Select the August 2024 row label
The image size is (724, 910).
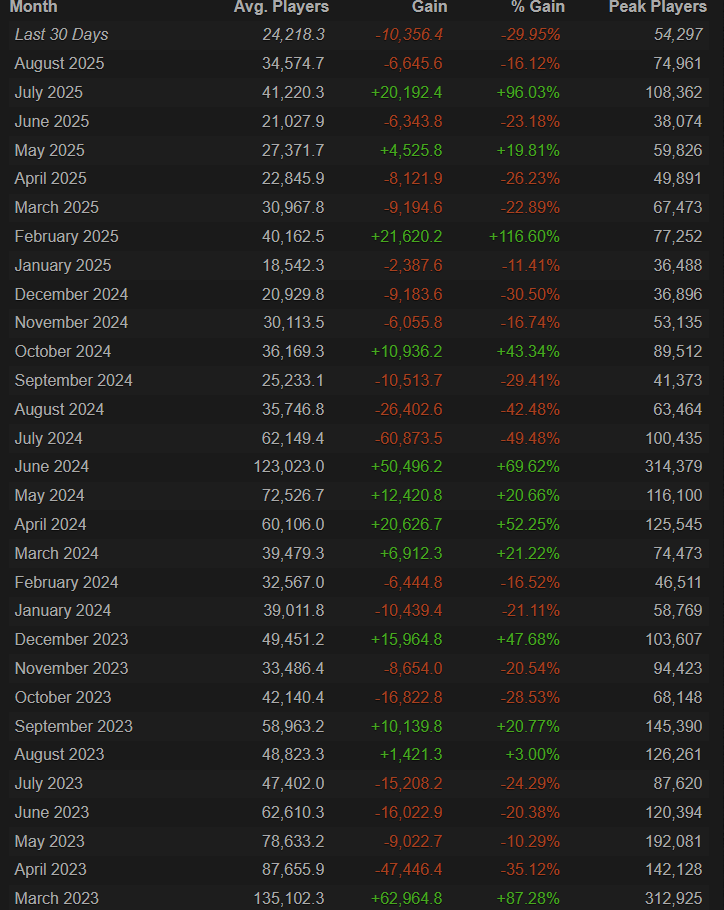tap(59, 409)
